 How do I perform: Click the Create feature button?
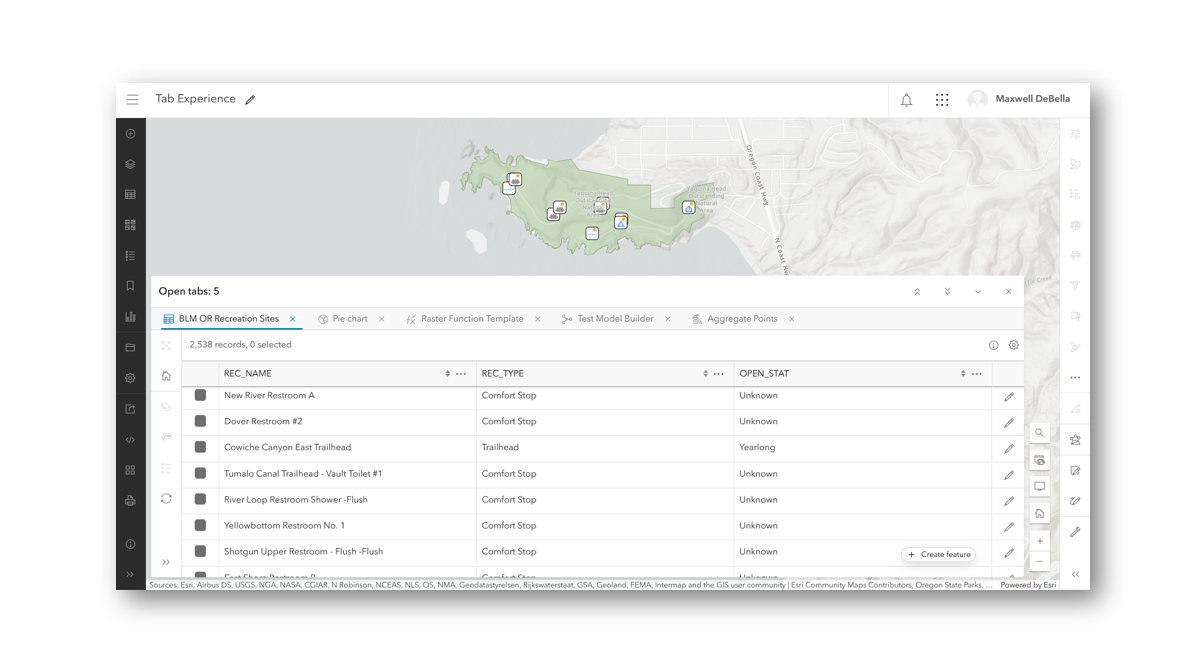pos(939,554)
